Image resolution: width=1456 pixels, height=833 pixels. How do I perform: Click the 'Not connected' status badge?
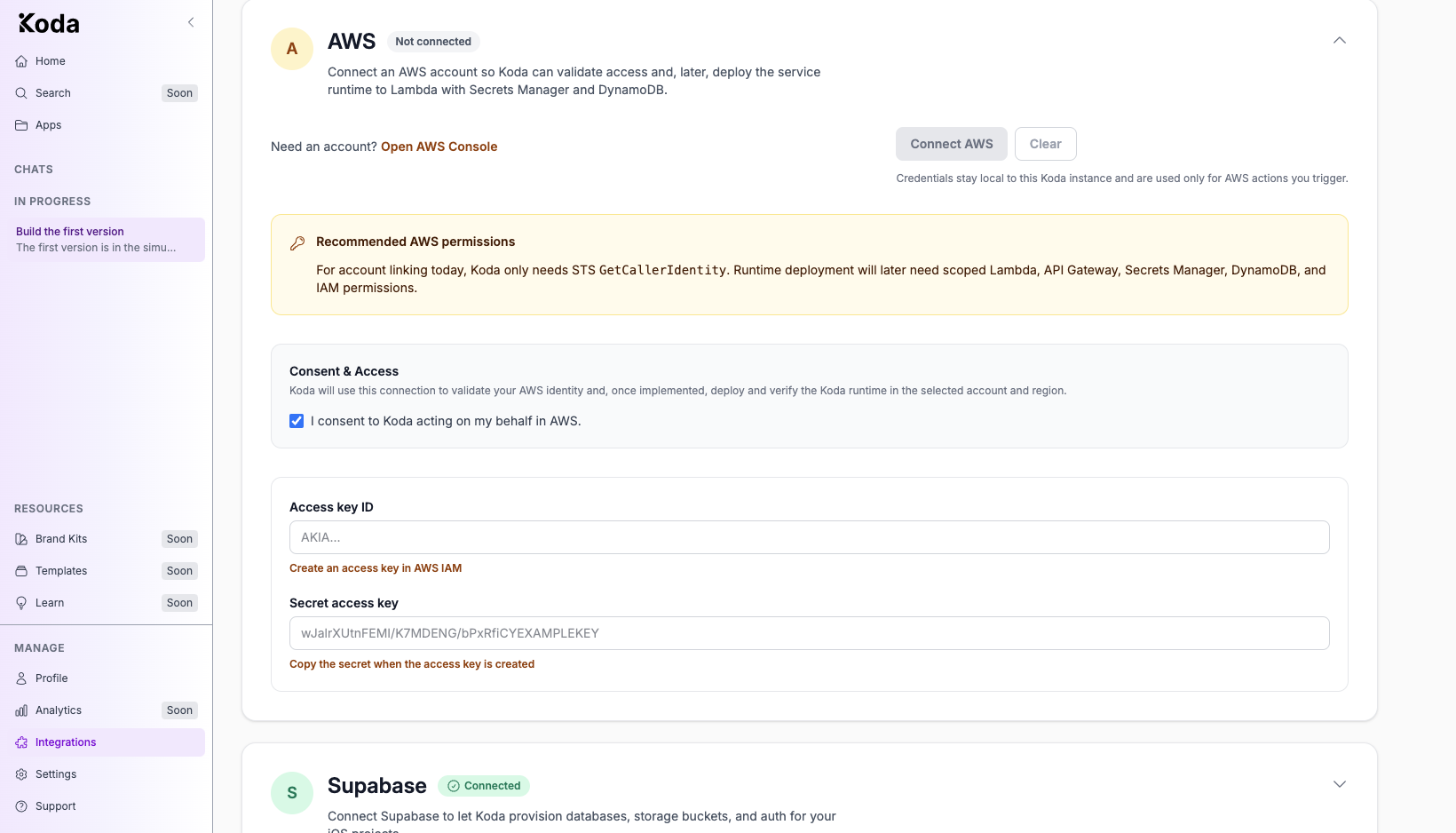(433, 42)
